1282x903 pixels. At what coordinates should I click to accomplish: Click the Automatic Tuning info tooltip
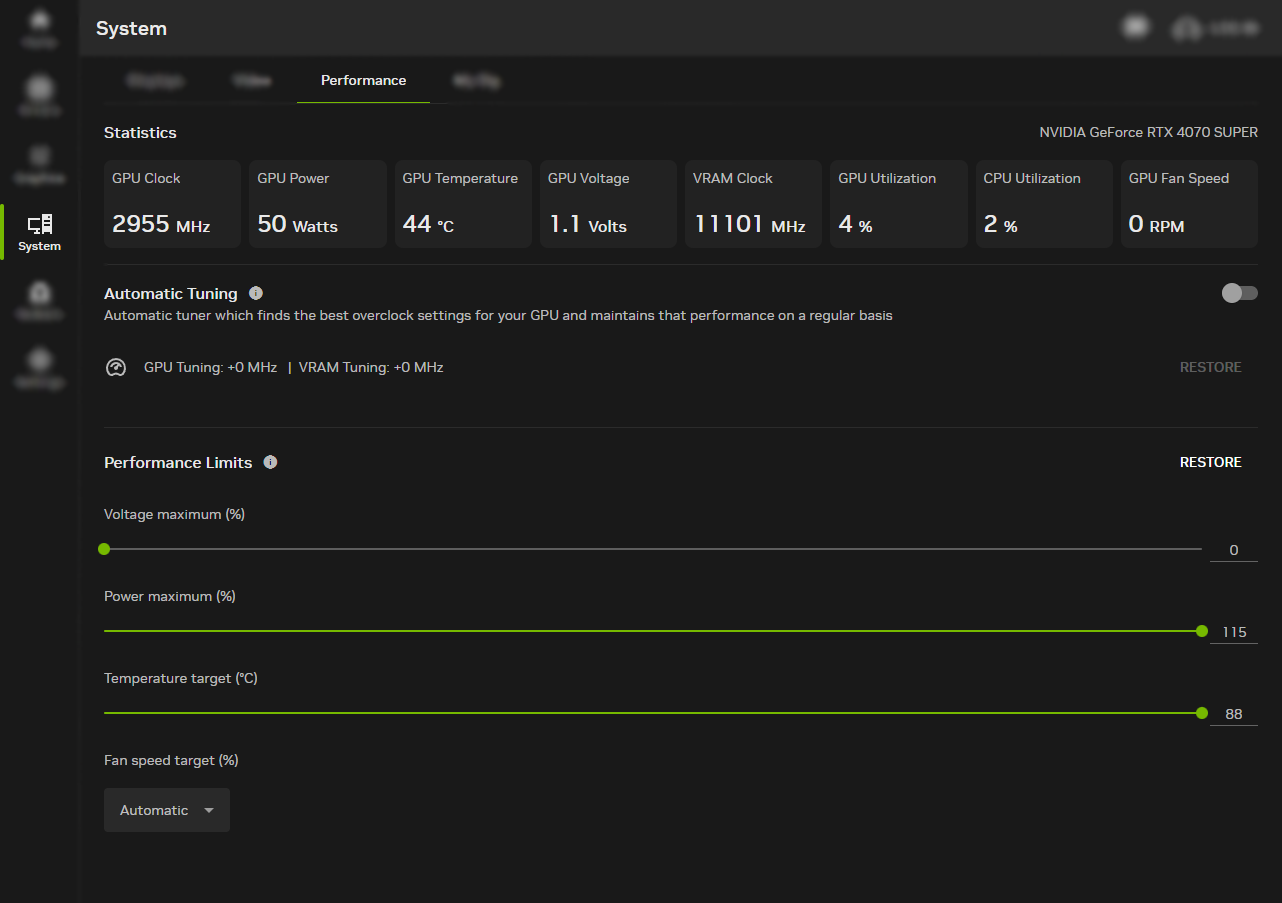256,292
